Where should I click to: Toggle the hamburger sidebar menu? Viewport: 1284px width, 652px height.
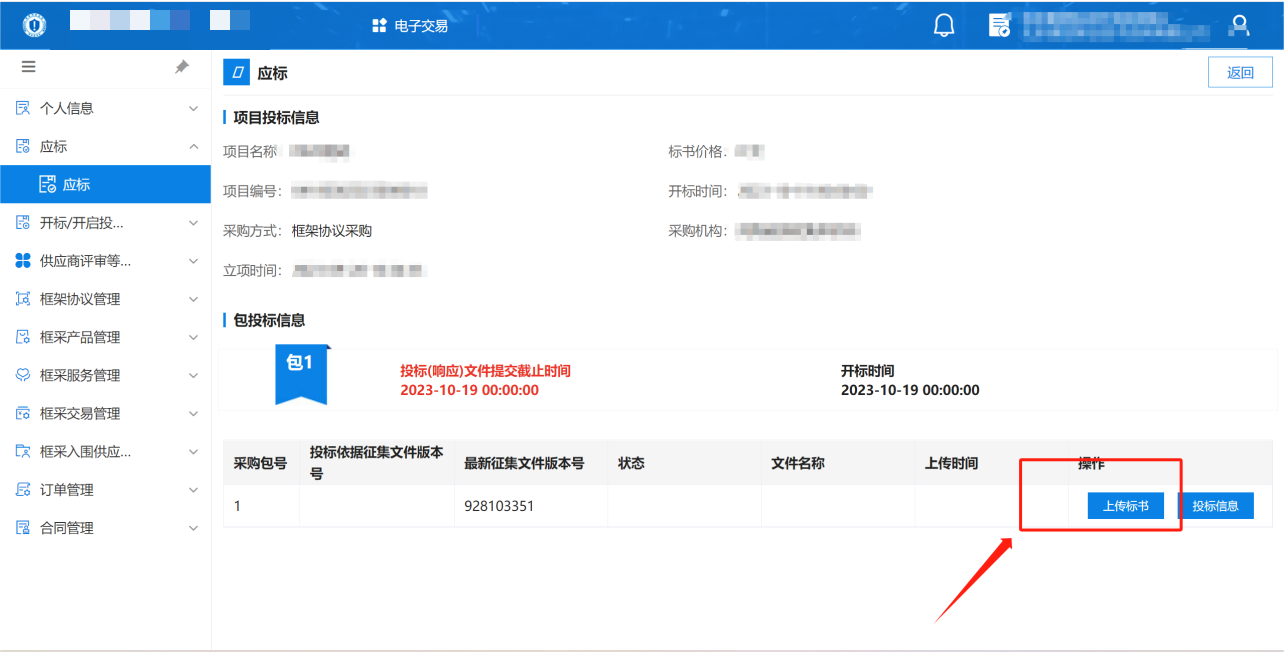pyautogui.click(x=28, y=67)
